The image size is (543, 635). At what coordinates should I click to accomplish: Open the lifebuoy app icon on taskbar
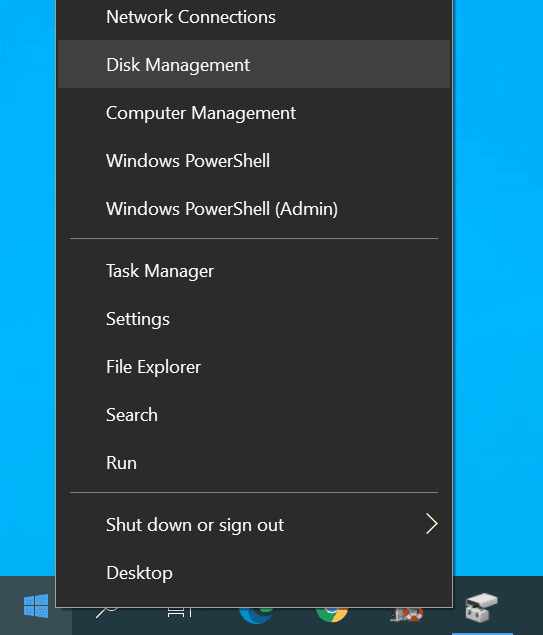pyautogui.click(x=407, y=614)
